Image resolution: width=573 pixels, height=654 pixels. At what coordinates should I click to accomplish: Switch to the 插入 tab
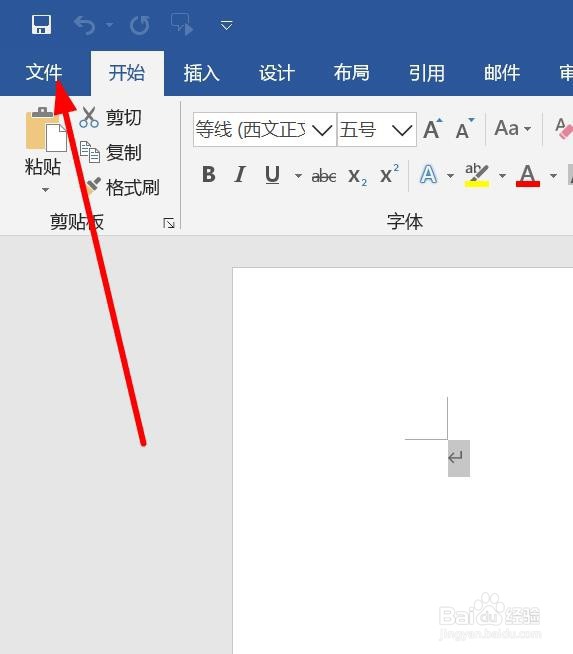point(201,73)
